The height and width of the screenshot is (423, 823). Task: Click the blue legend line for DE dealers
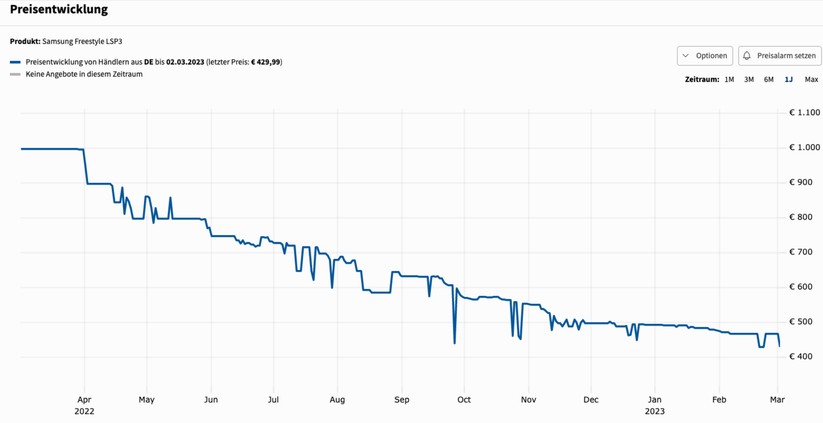tap(15, 62)
